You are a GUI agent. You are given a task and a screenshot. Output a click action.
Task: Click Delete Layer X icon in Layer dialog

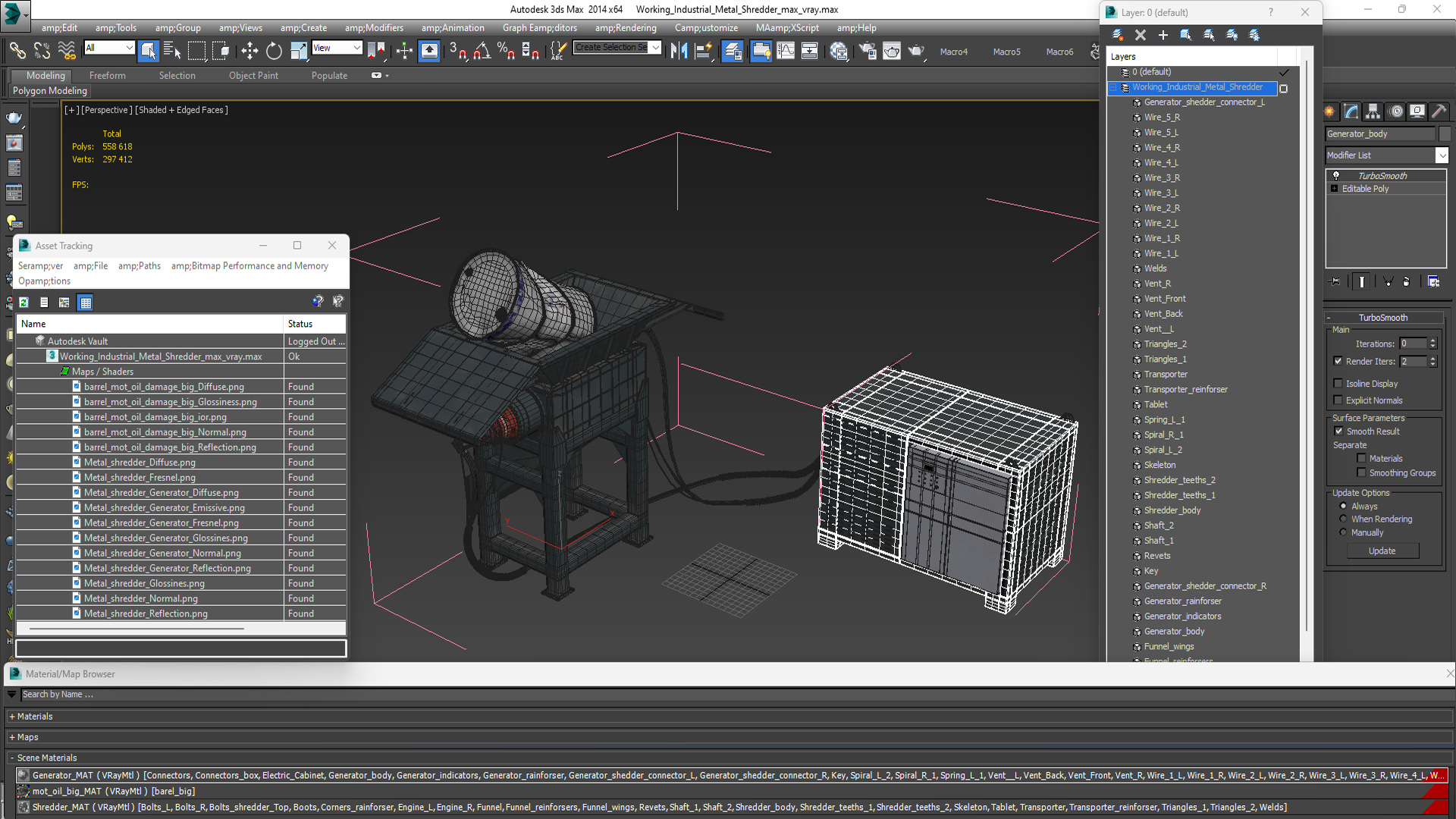pos(1140,35)
